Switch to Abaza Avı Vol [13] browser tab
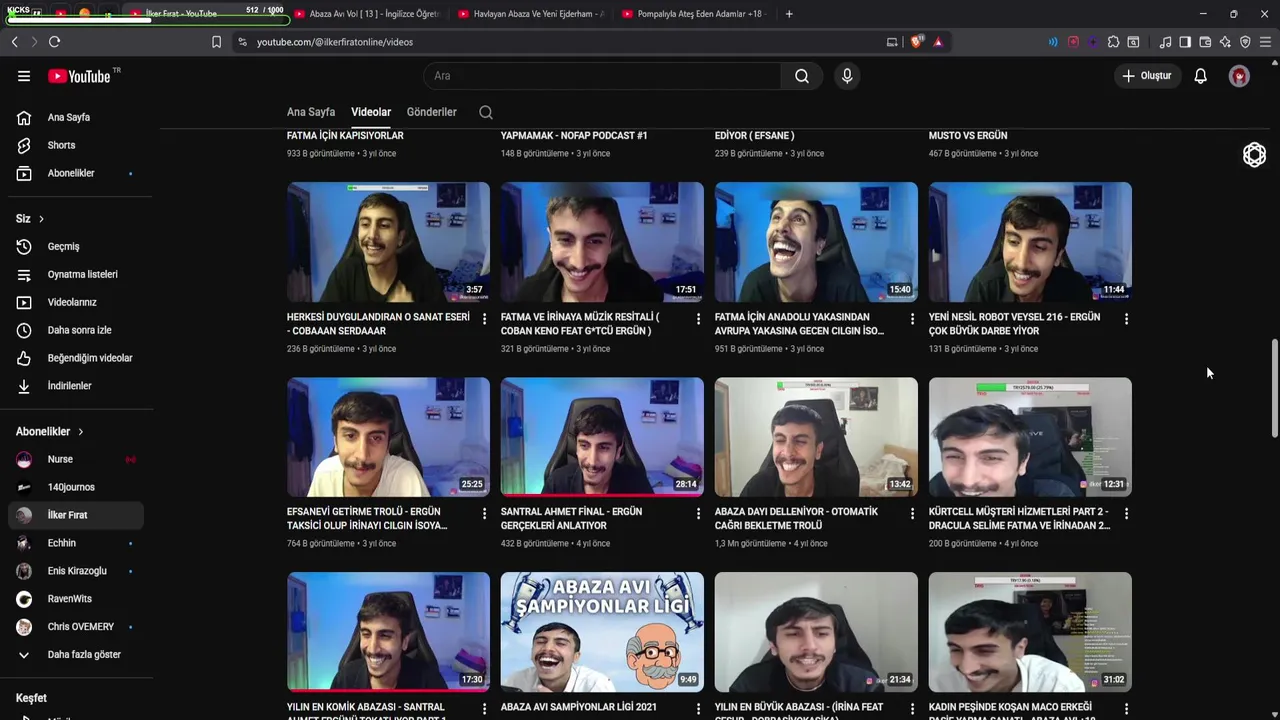Viewport: 1280px width, 720px height. [368, 14]
